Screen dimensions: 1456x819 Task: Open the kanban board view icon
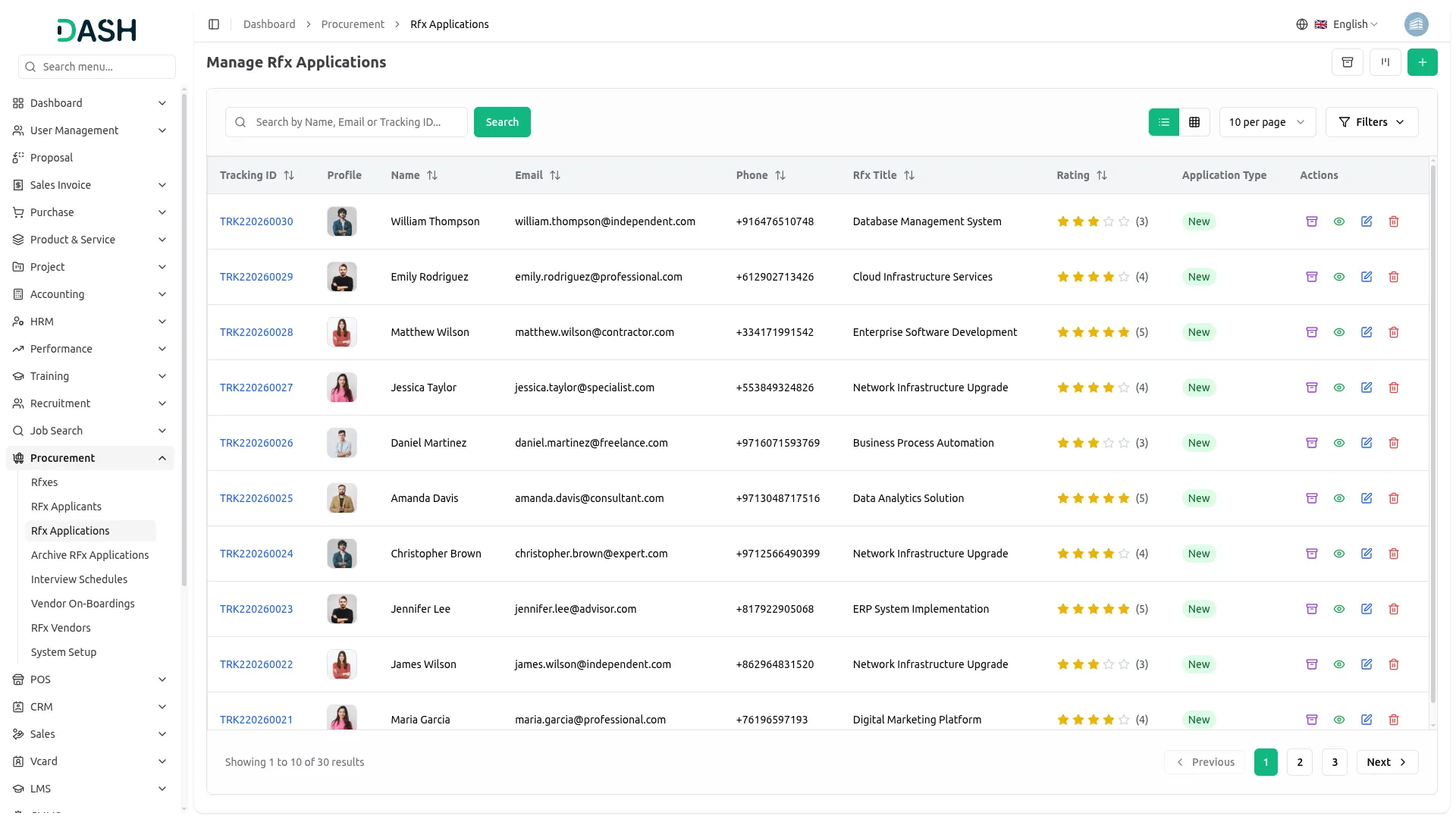coord(1385,62)
